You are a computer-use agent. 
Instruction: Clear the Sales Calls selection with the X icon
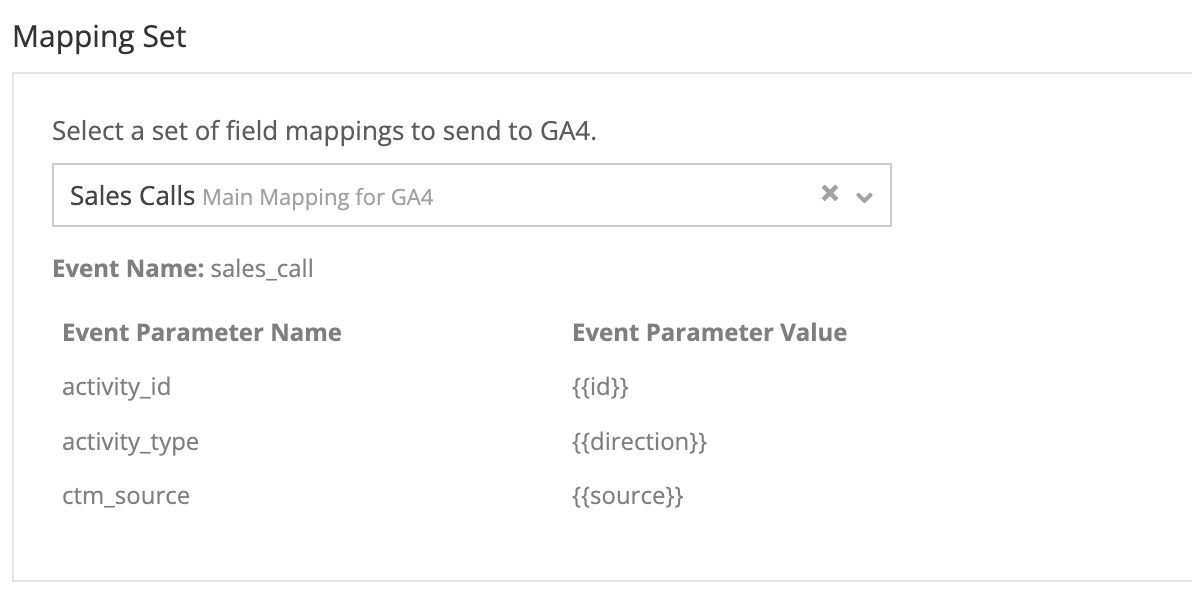pyautogui.click(x=830, y=194)
